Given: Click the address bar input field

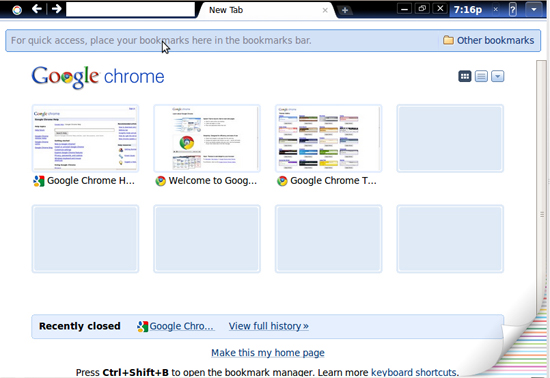Looking at the screenshot, I should tap(130, 9).
